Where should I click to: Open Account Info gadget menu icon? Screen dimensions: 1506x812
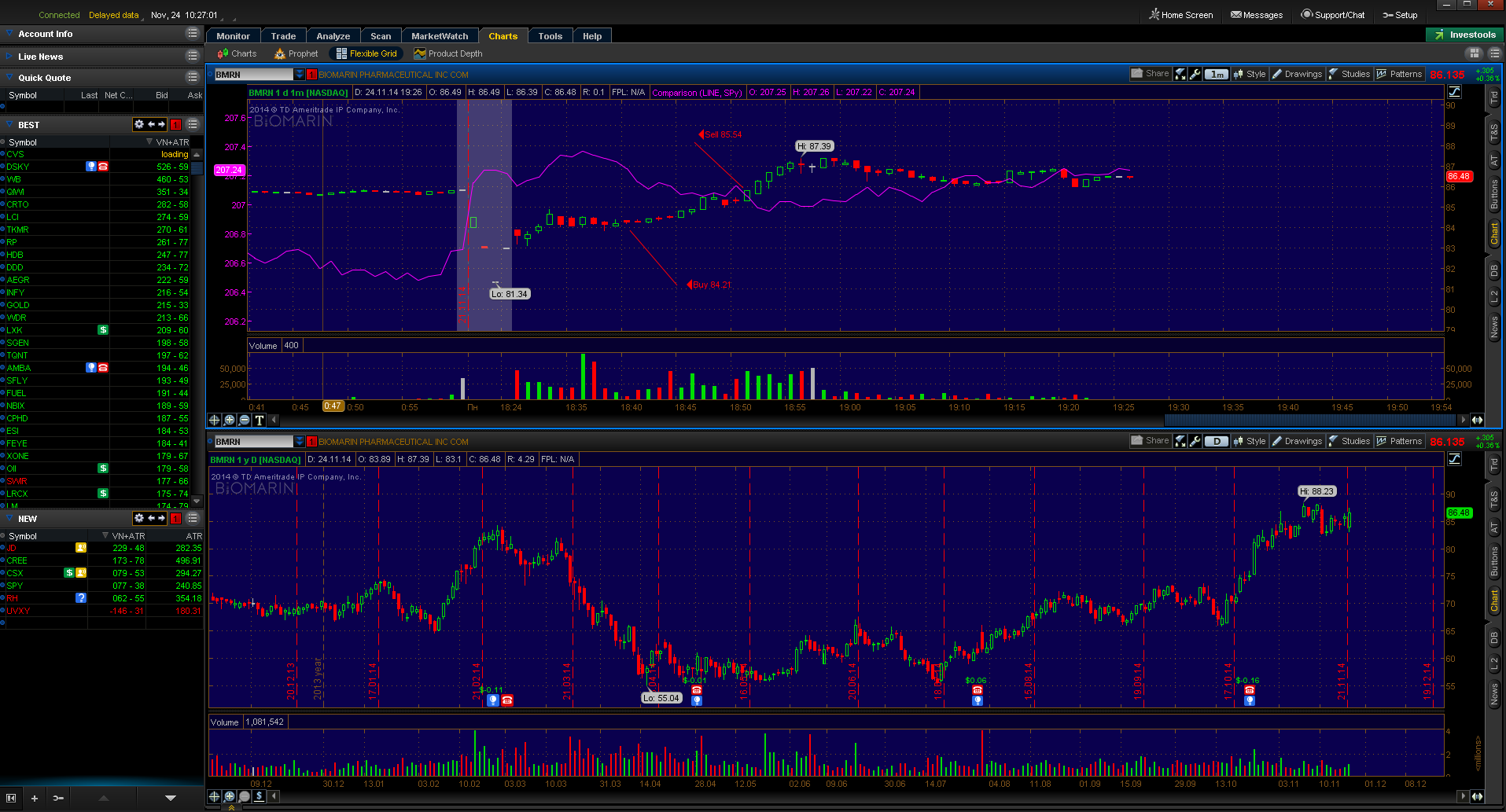[x=192, y=34]
